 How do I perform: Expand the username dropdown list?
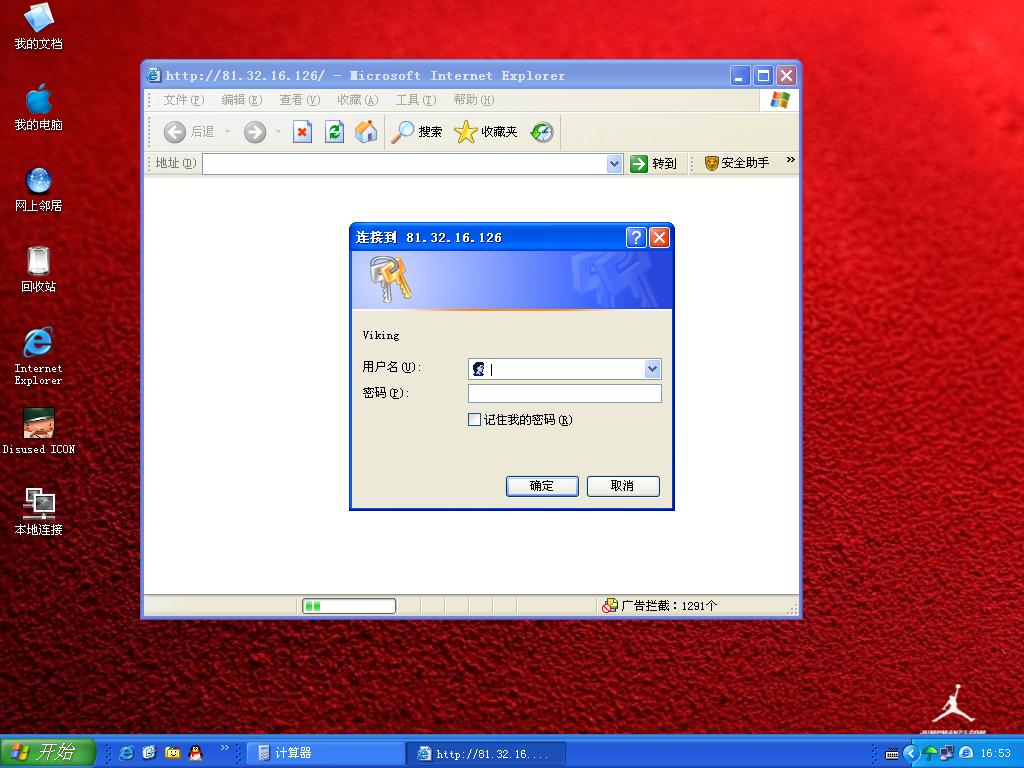pyautogui.click(x=652, y=369)
